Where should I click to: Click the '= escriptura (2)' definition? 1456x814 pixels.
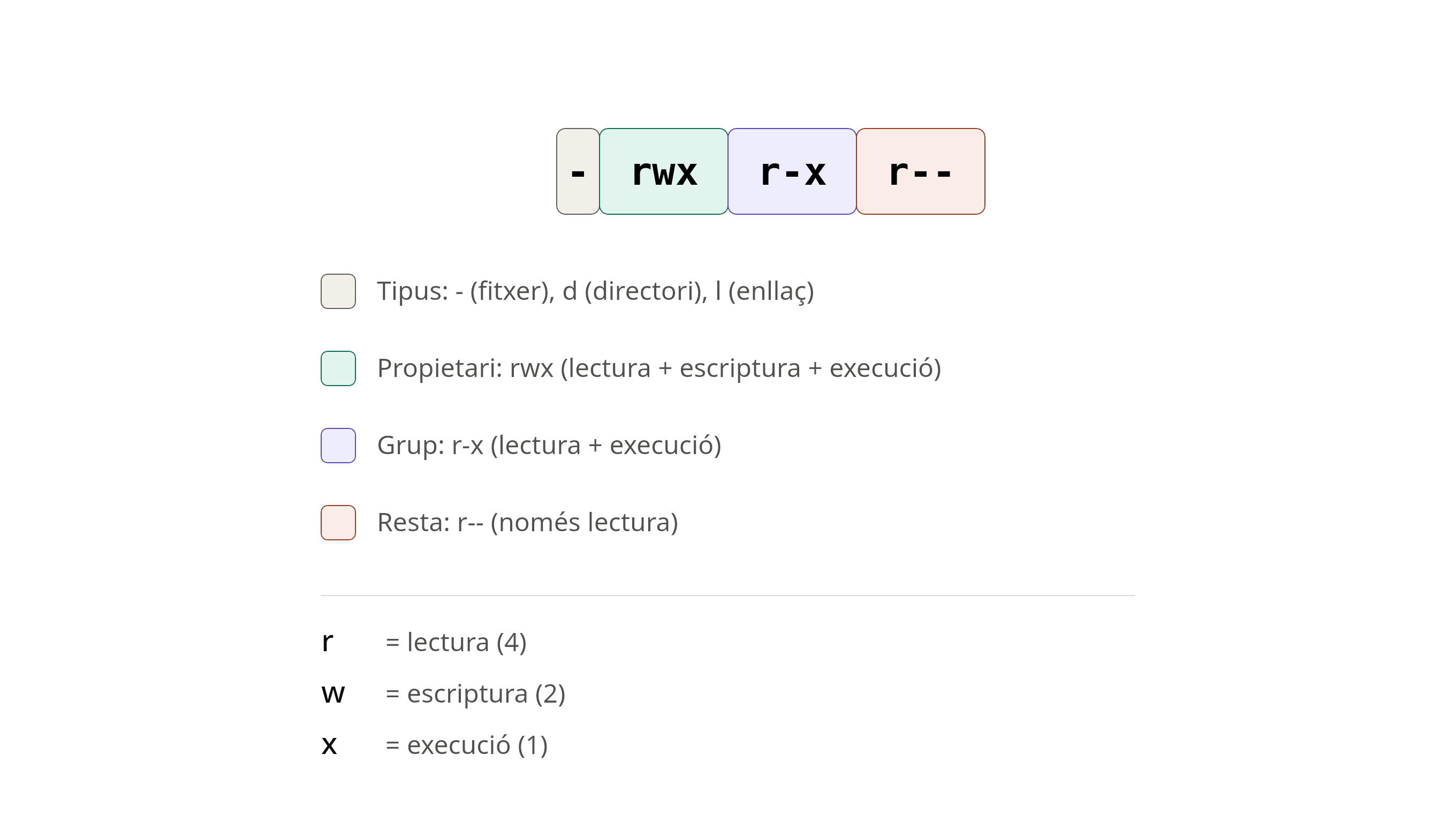[x=475, y=694]
